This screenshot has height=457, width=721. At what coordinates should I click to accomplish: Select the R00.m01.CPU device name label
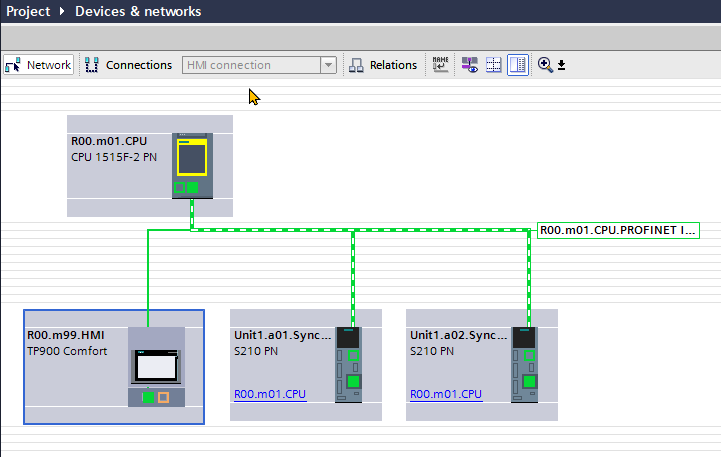(x=109, y=141)
